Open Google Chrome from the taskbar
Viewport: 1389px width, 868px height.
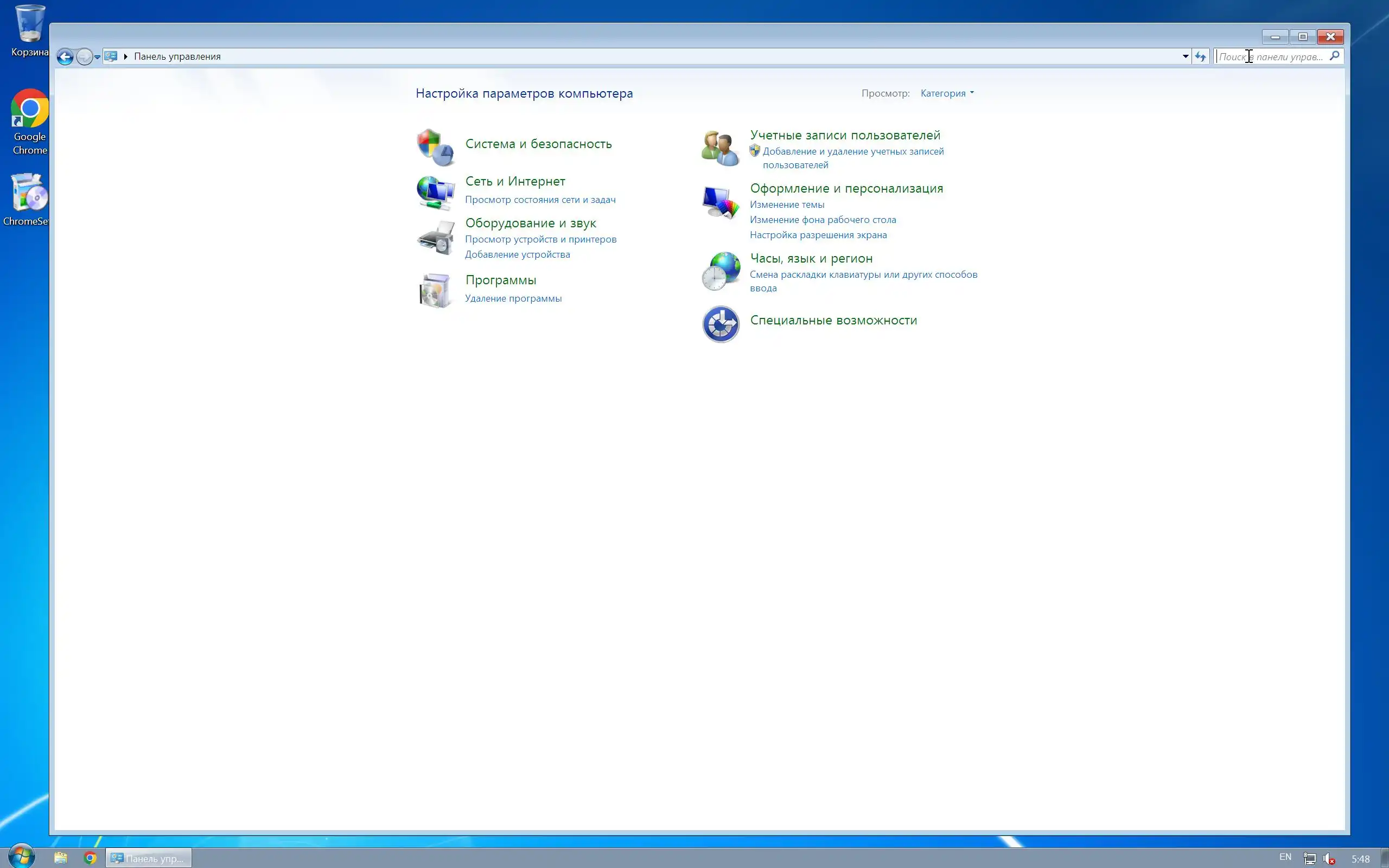[90, 858]
